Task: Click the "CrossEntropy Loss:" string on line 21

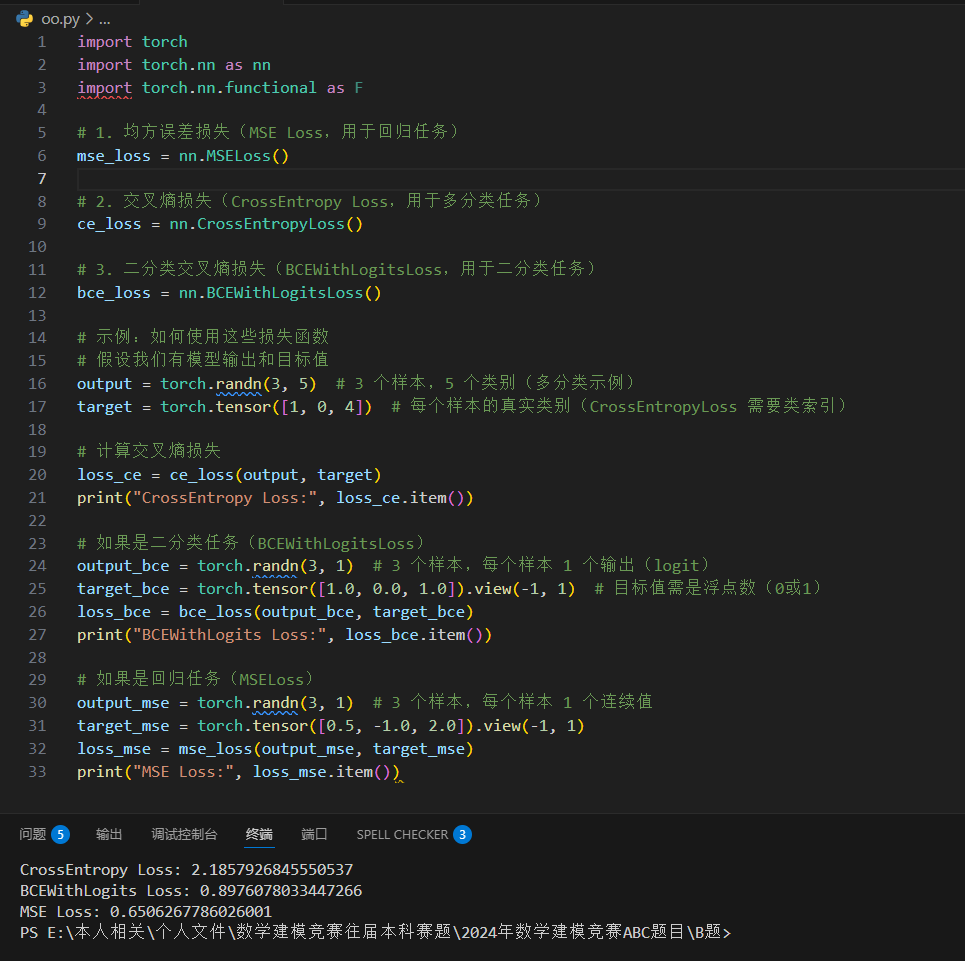Action: pyautogui.click(x=225, y=498)
